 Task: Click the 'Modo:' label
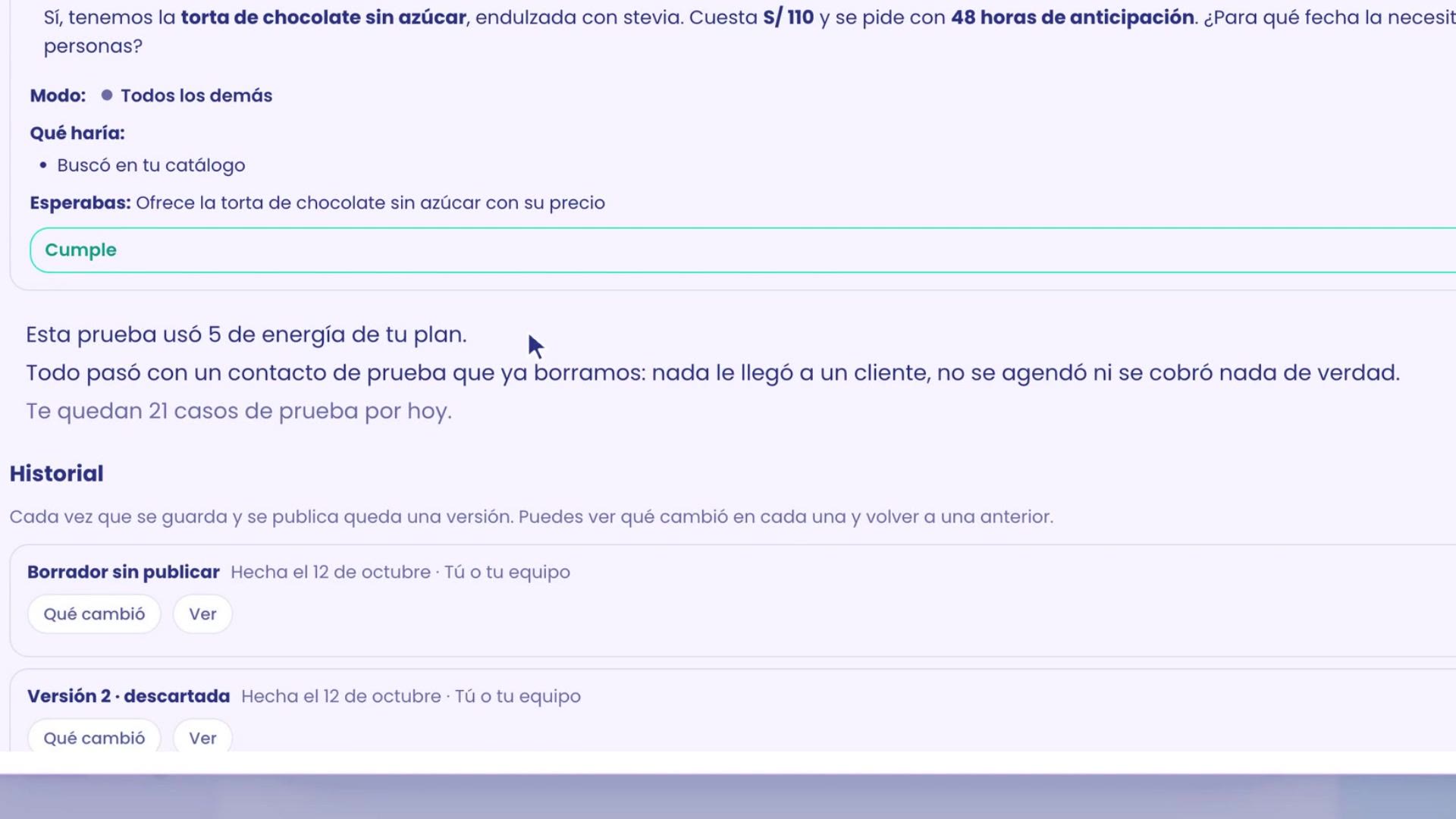click(x=58, y=96)
